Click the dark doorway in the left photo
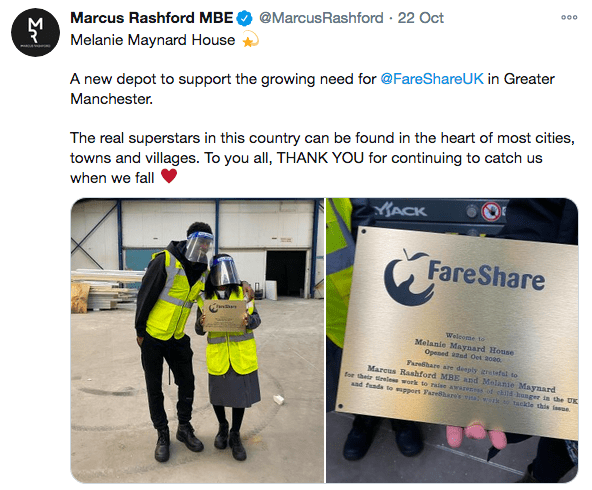This screenshot has height=490, width=592. 286,273
